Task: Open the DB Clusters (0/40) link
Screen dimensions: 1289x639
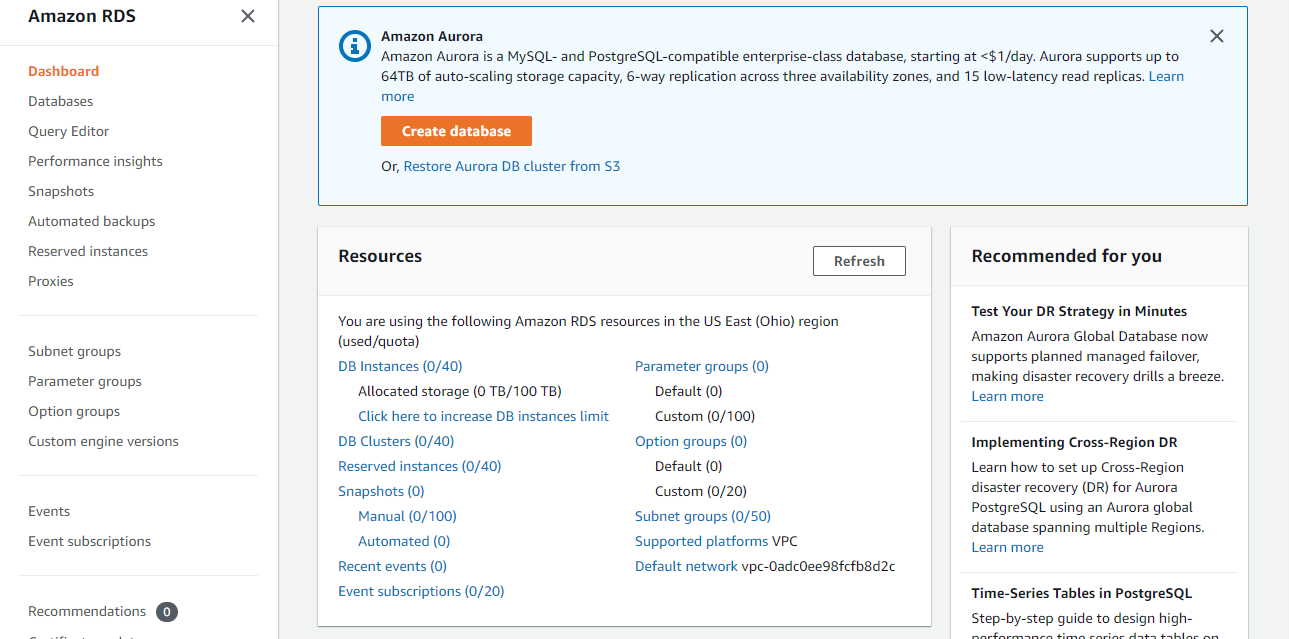Action: tap(396, 441)
